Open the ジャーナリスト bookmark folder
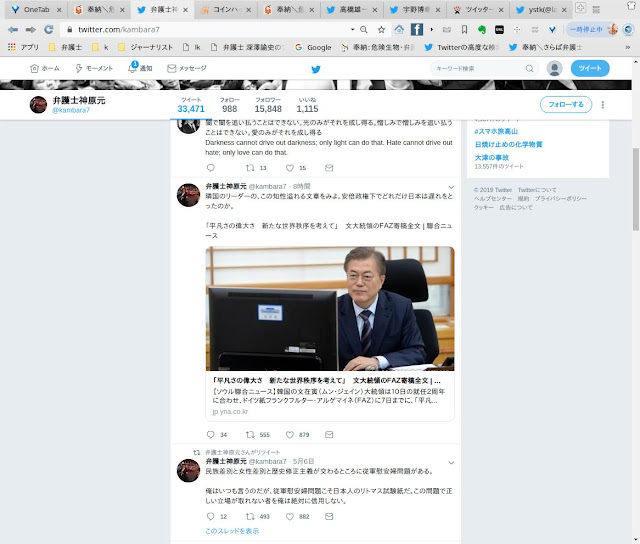640x544 pixels. tap(145, 47)
